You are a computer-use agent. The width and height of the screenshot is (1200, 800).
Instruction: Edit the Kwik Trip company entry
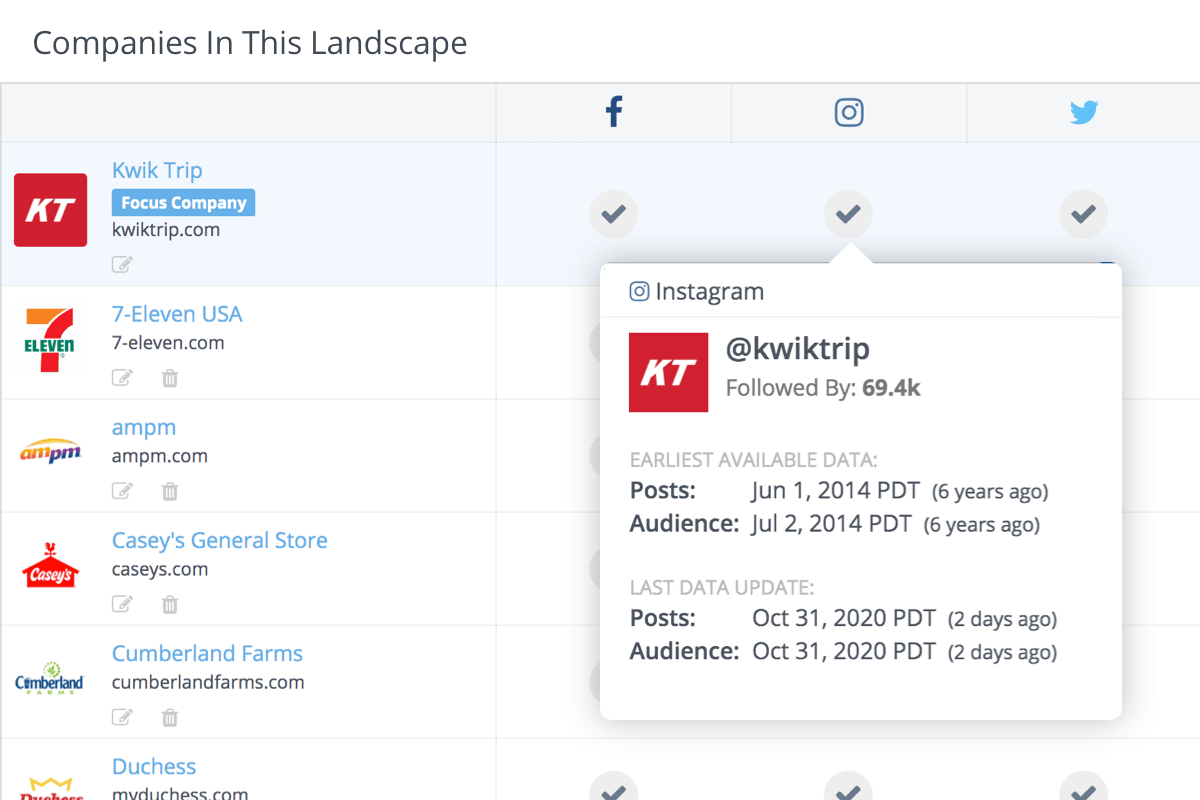[x=122, y=265]
